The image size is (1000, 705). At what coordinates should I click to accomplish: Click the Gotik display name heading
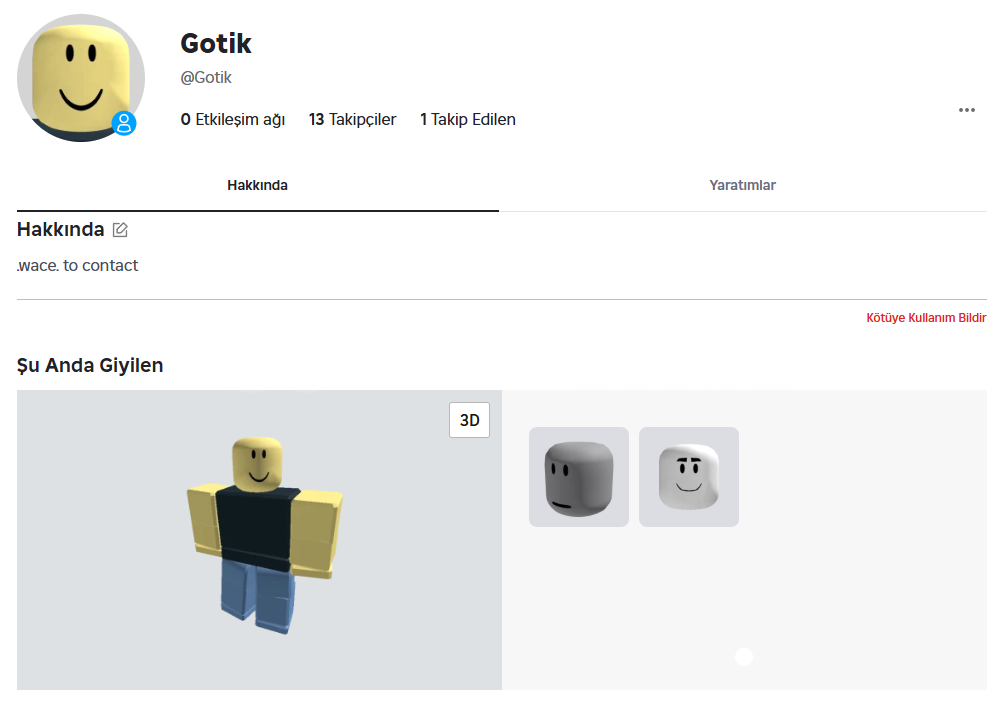[x=216, y=43]
